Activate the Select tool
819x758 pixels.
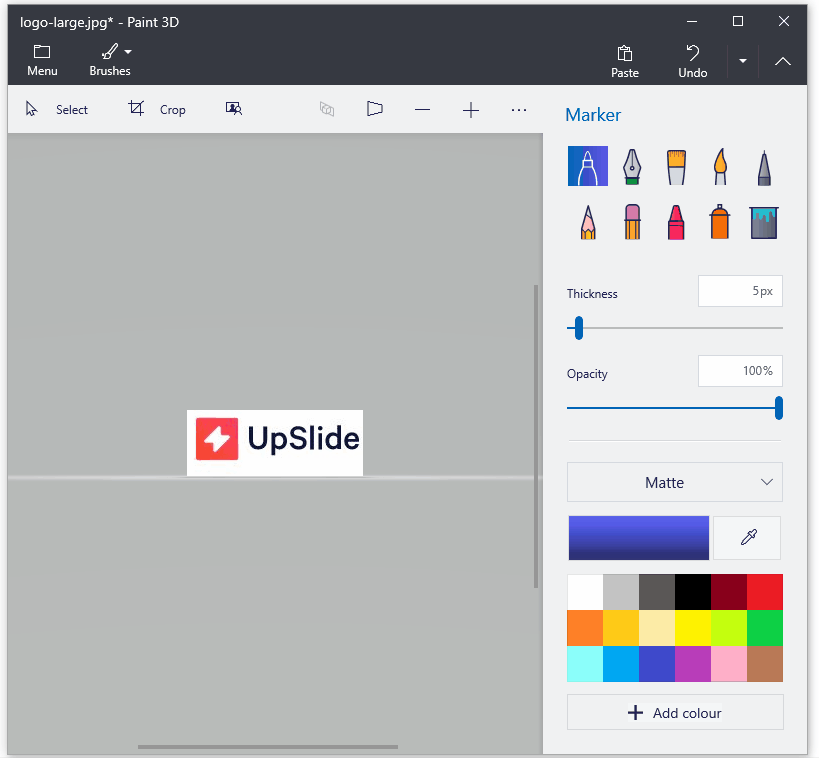(56, 109)
